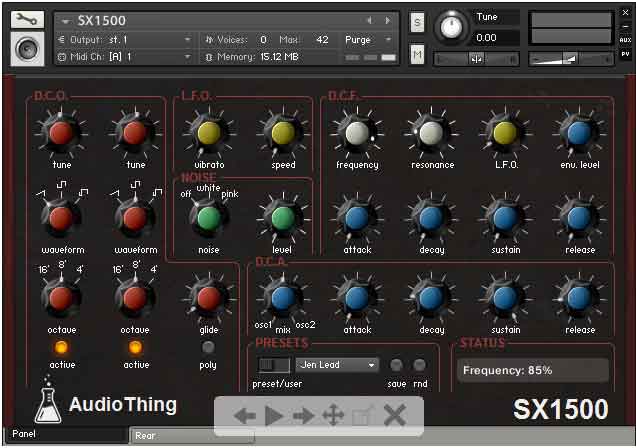The width and height of the screenshot is (636, 448).
Task: Click the D.C.F. sustain knob
Action: point(505,218)
